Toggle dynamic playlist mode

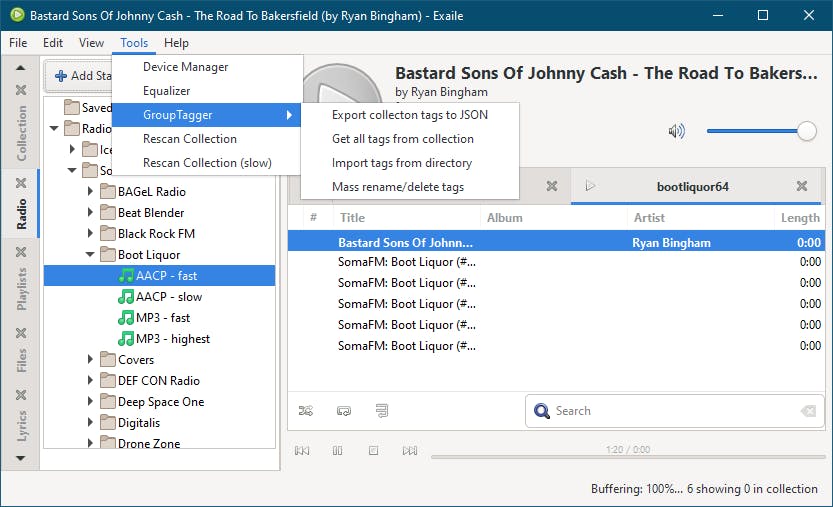[381, 410]
